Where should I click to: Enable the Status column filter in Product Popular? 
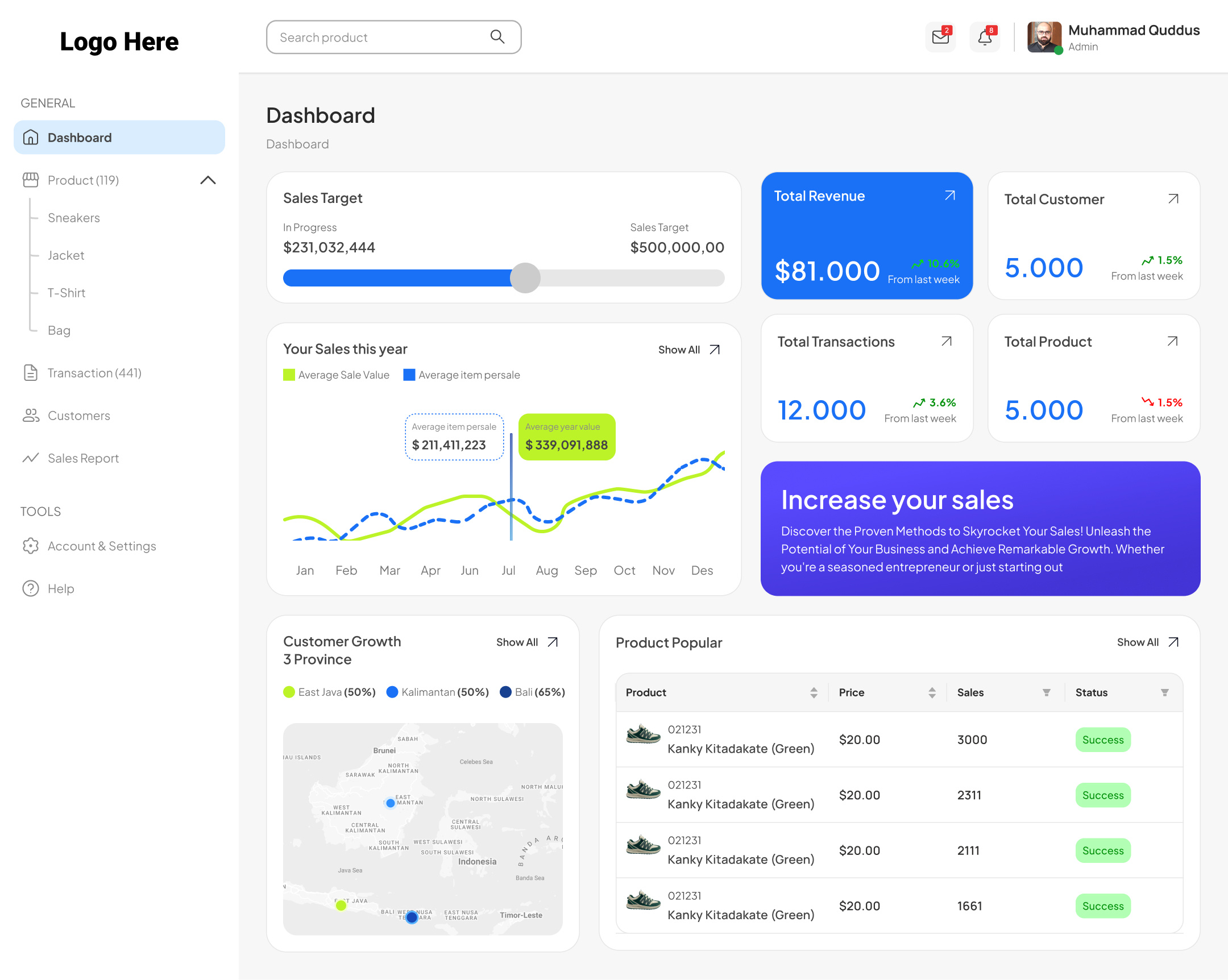click(x=1165, y=692)
